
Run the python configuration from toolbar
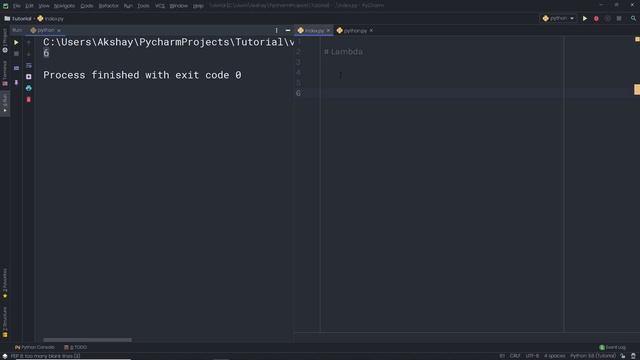(x=585, y=18)
